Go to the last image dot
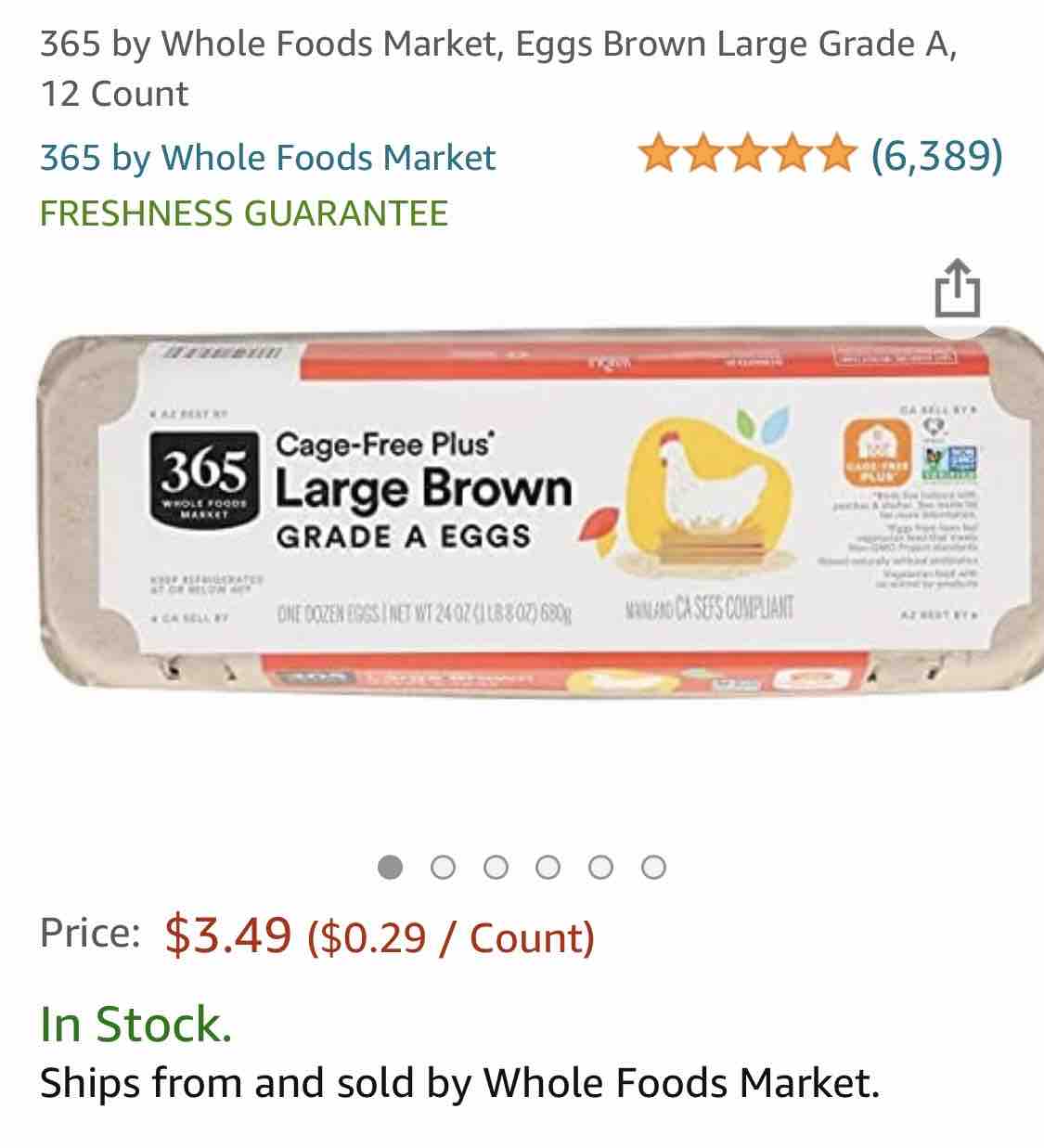1044x1148 pixels. (x=653, y=868)
